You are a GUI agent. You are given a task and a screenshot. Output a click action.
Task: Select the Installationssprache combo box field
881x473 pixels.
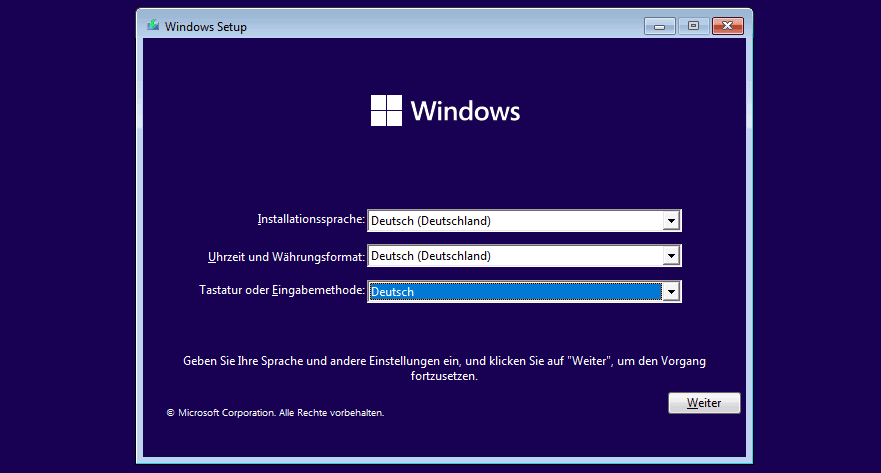[x=524, y=221]
